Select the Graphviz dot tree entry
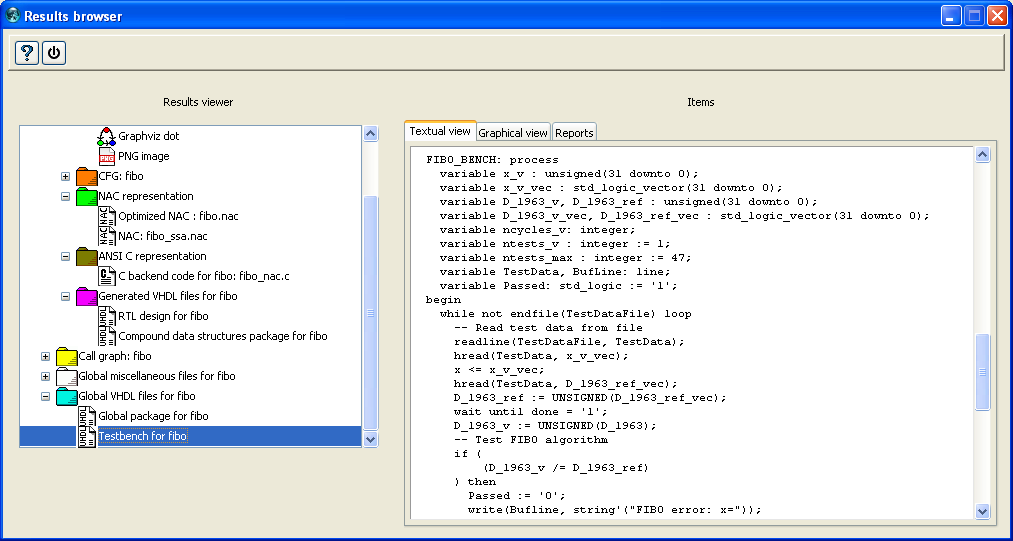Viewport: 1013px width, 541px height. pyautogui.click(x=149, y=136)
